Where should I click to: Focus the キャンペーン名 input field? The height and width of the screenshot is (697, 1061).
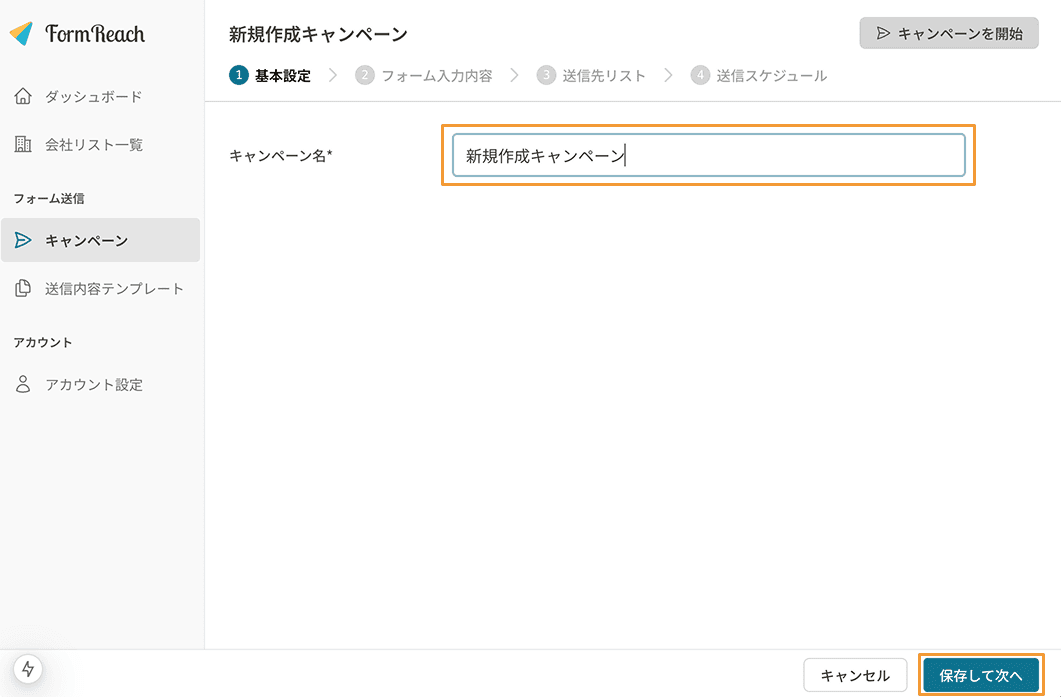click(708, 155)
